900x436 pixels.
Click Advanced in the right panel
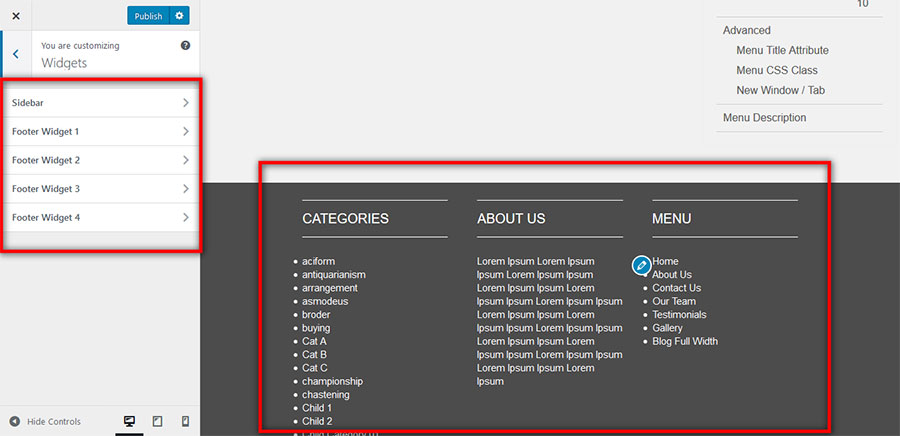tap(746, 30)
